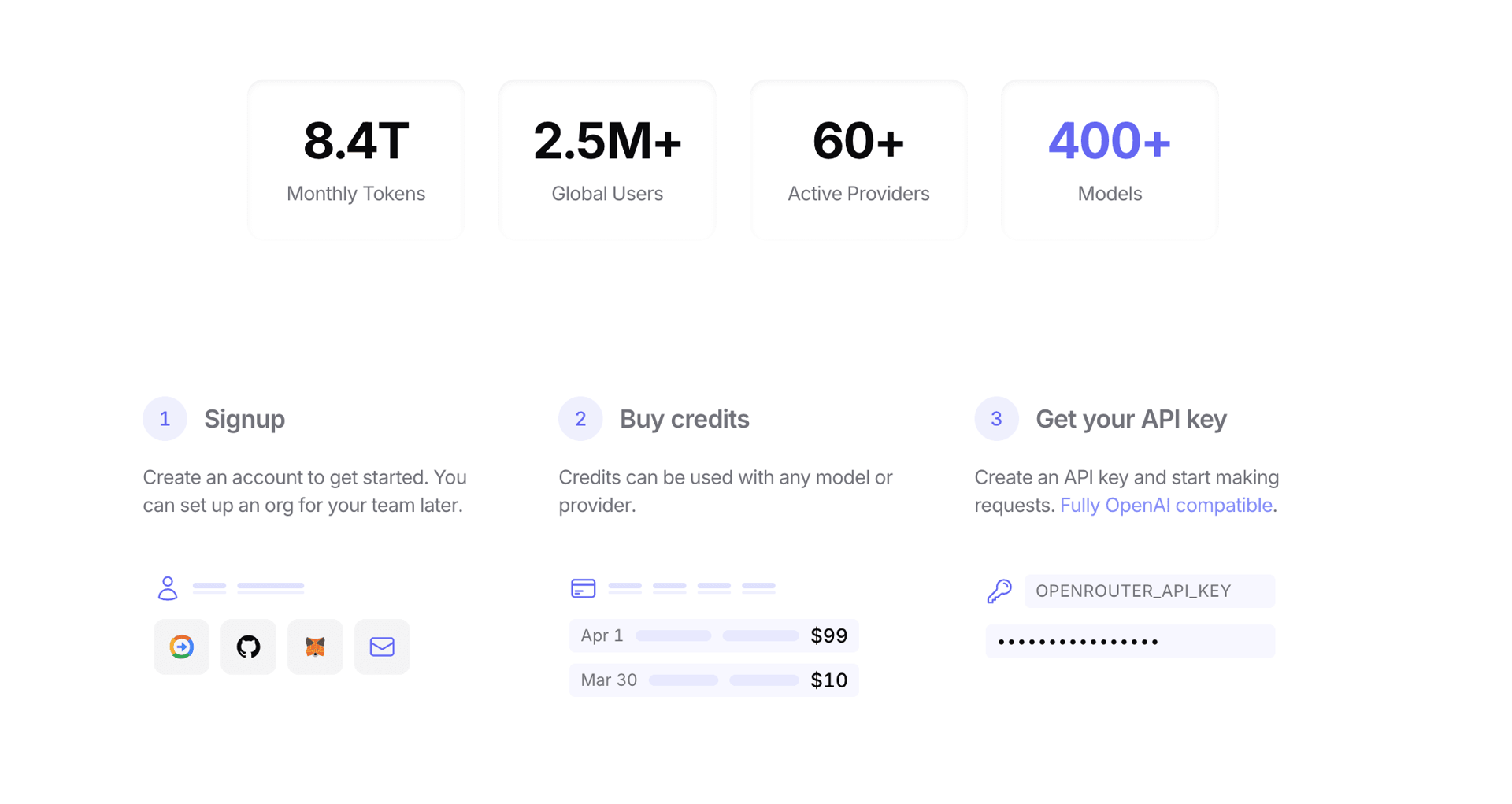
Task: Click the step 1 numbered badge
Action: click(x=165, y=418)
